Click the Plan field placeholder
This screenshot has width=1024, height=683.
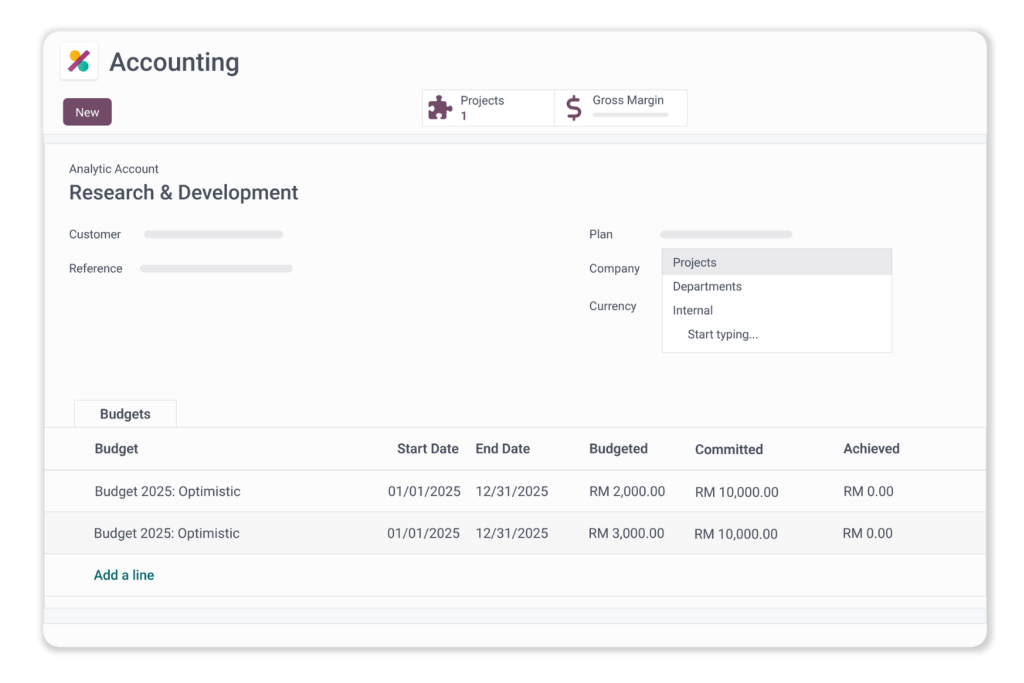[x=725, y=235]
